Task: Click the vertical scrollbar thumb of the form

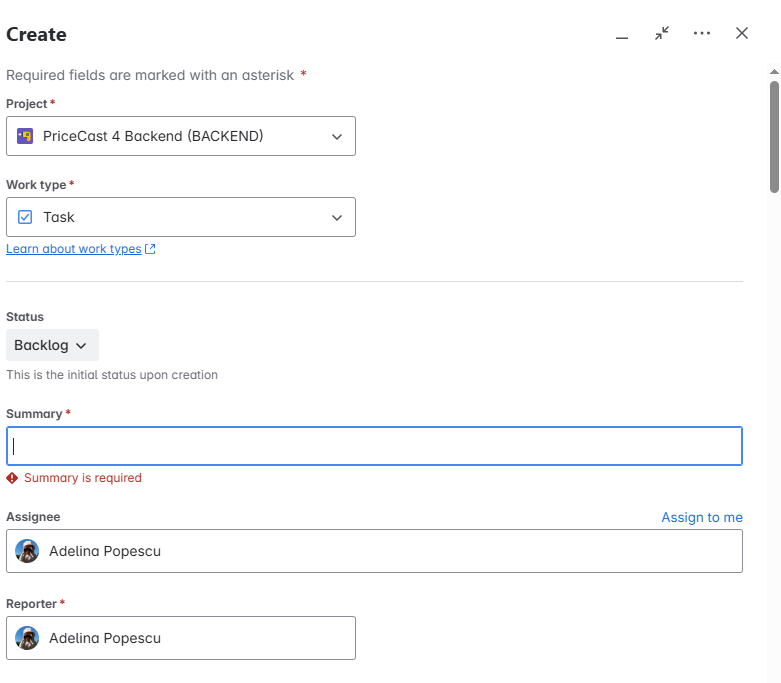Action: click(x=774, y=135)
